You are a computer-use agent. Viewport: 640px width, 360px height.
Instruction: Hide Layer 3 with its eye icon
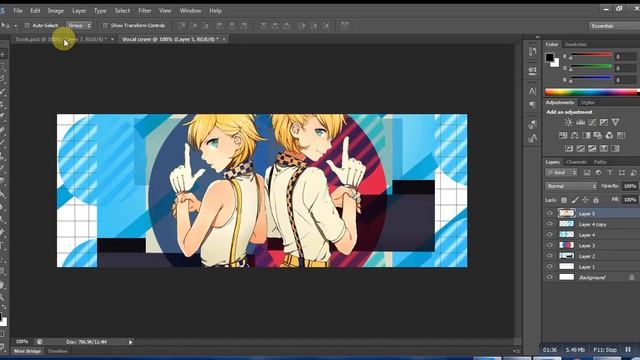coord(549,245)
